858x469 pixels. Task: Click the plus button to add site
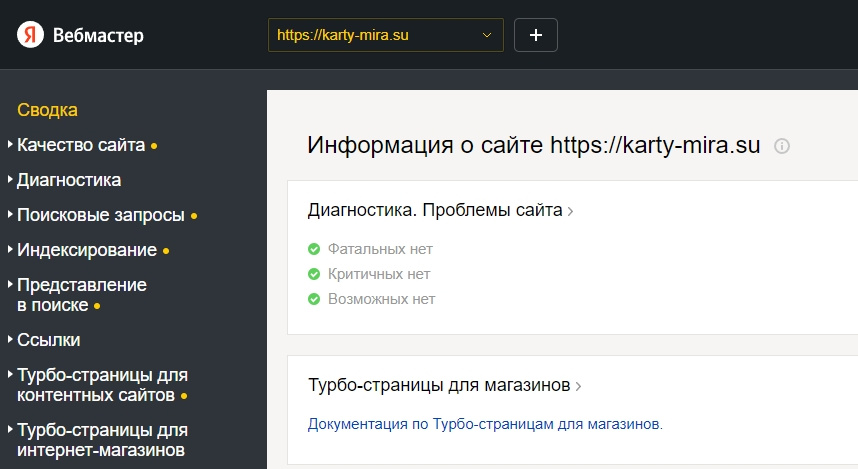(535, 35)
